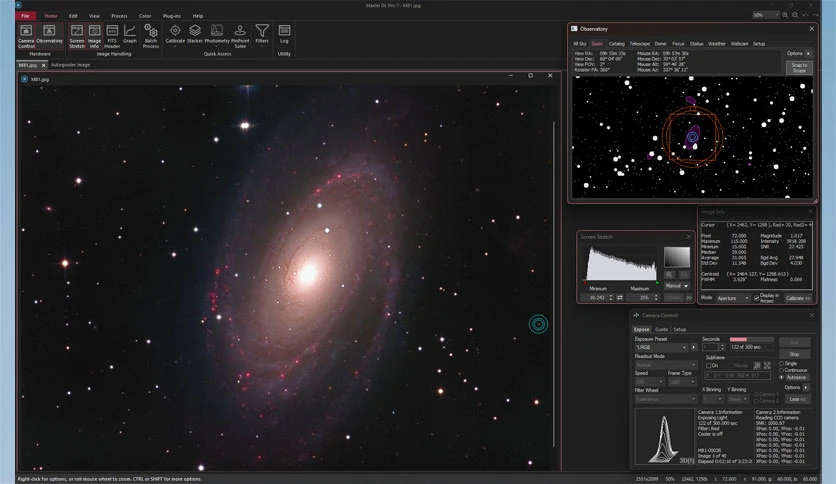The width and height of the screenshot is (836, 484).
Task: Click the subframe full-frame reset icon
Action: 767,366
